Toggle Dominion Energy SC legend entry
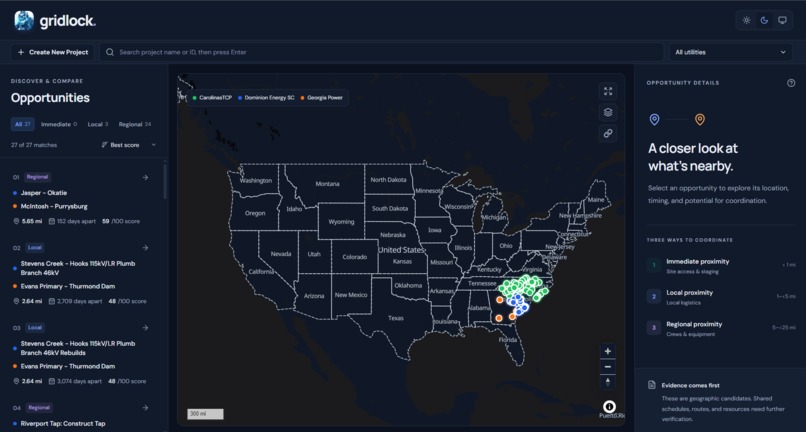This screenshot has height=432, width=806. pos(266,98)
